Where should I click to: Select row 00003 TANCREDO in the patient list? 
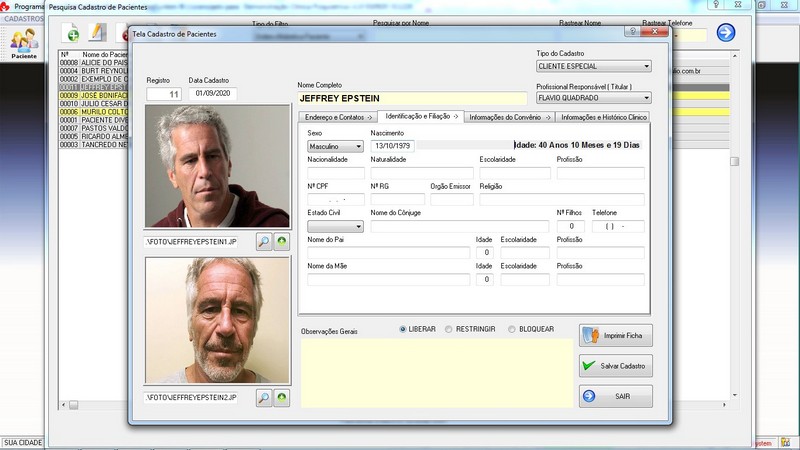(93, 145)
